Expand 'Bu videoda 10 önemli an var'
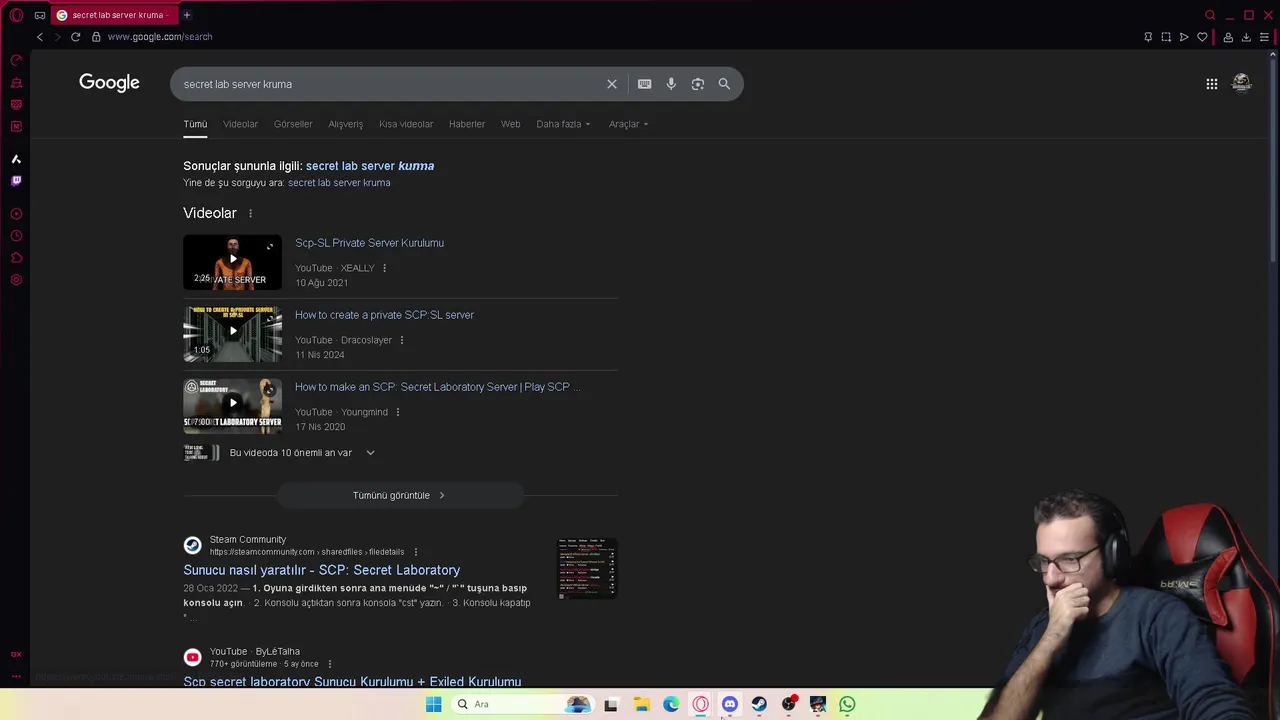The width and height of the screenshot is (1280, 720). pos(302,453)
